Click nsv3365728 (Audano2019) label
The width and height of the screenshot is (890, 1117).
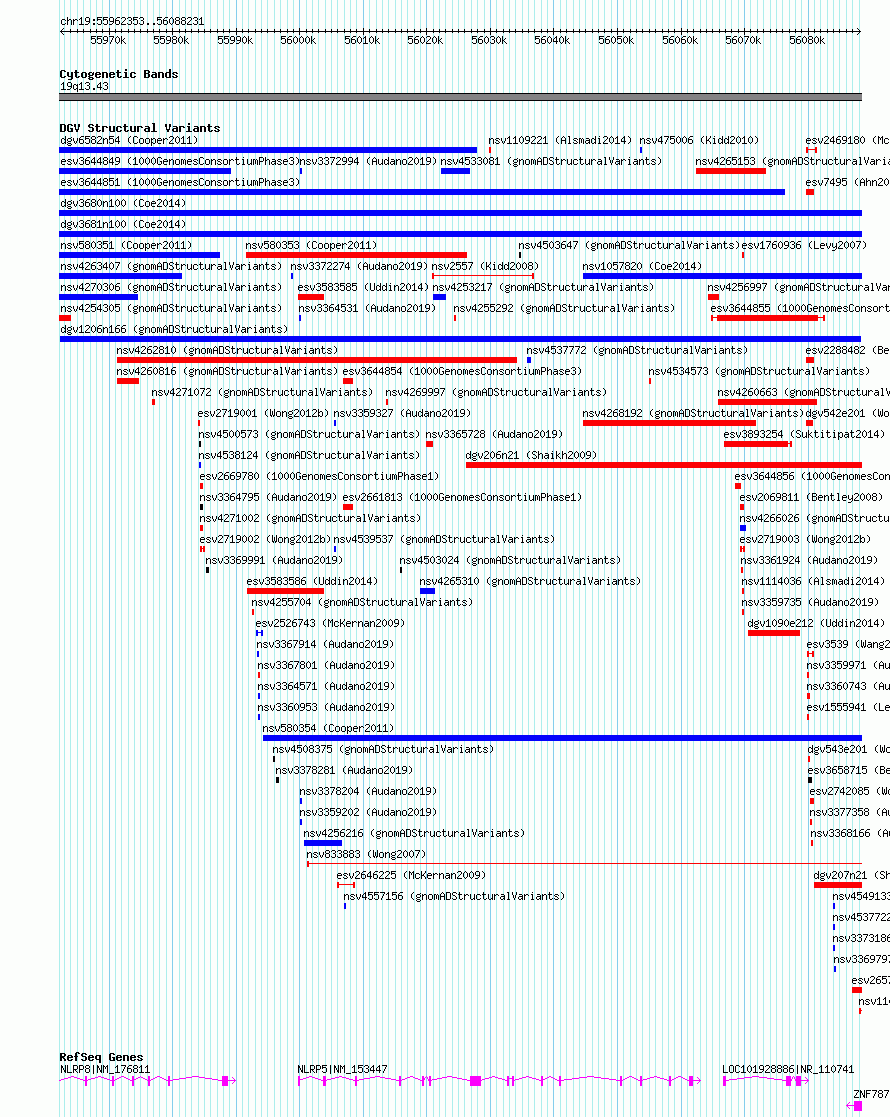pos(494,434)
